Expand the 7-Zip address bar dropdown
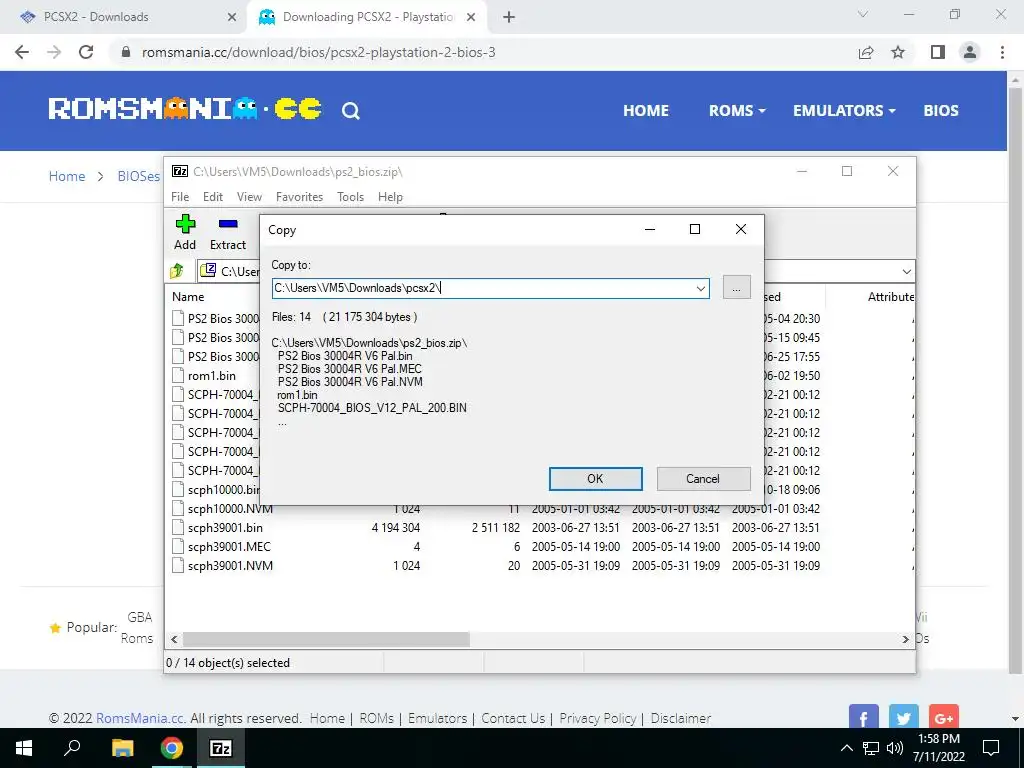 [x=906, y=272]
